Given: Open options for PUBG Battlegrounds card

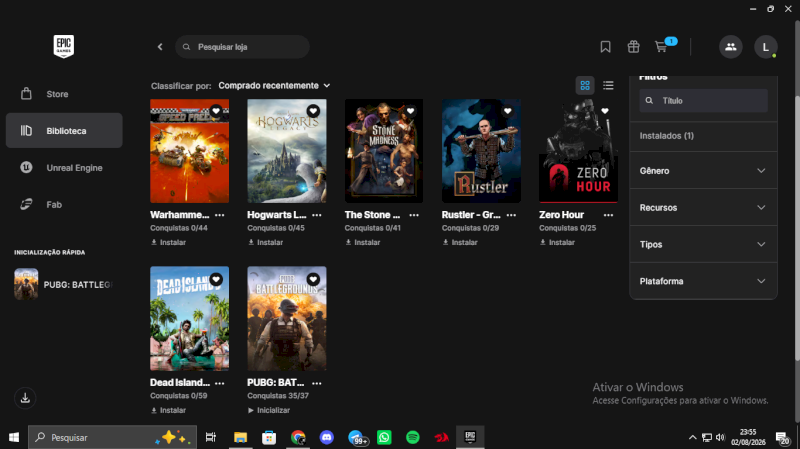Looking at the screenshot, I should pos(317,383).
